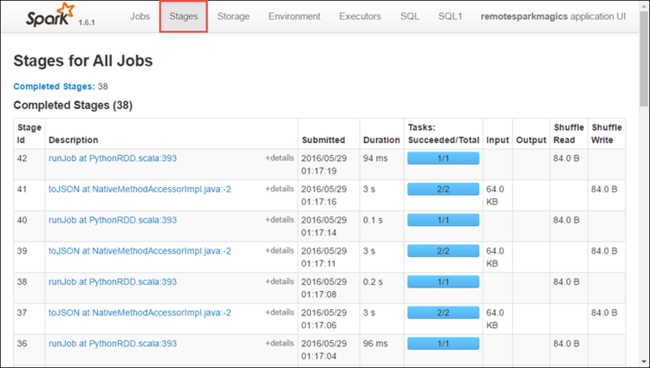Click the Completed Stages (38) heading
This screenshot has width=650, height=368.
[x=73, y=105]
